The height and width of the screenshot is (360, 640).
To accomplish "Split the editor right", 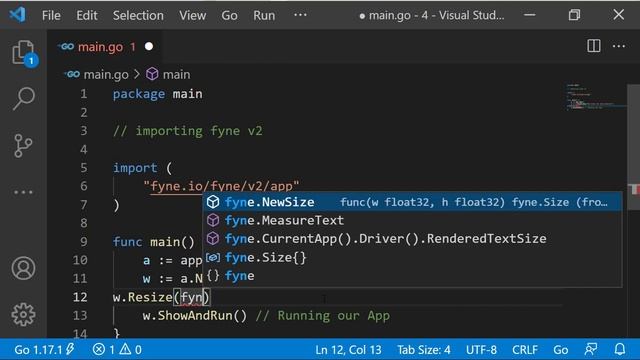I will pyautogui.click(x=593, y=46).
